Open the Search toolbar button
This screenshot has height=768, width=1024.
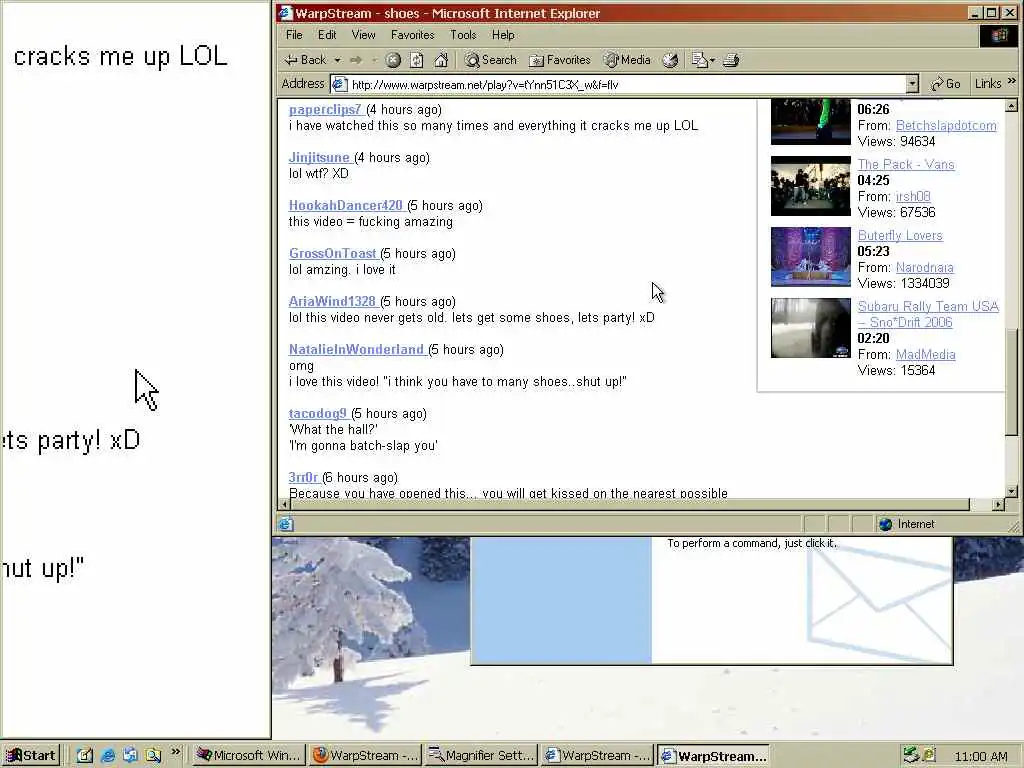pos(490,60)
